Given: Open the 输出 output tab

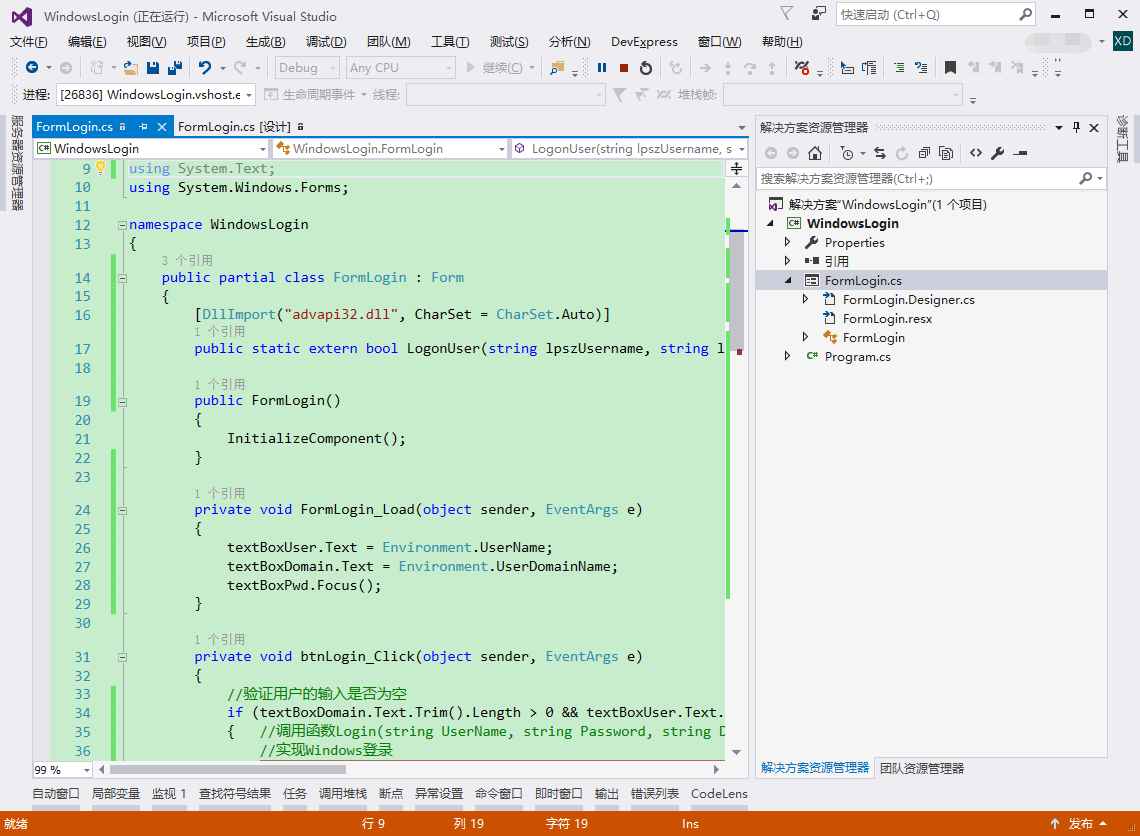Looking at the screenshot, I should (606, 793).
